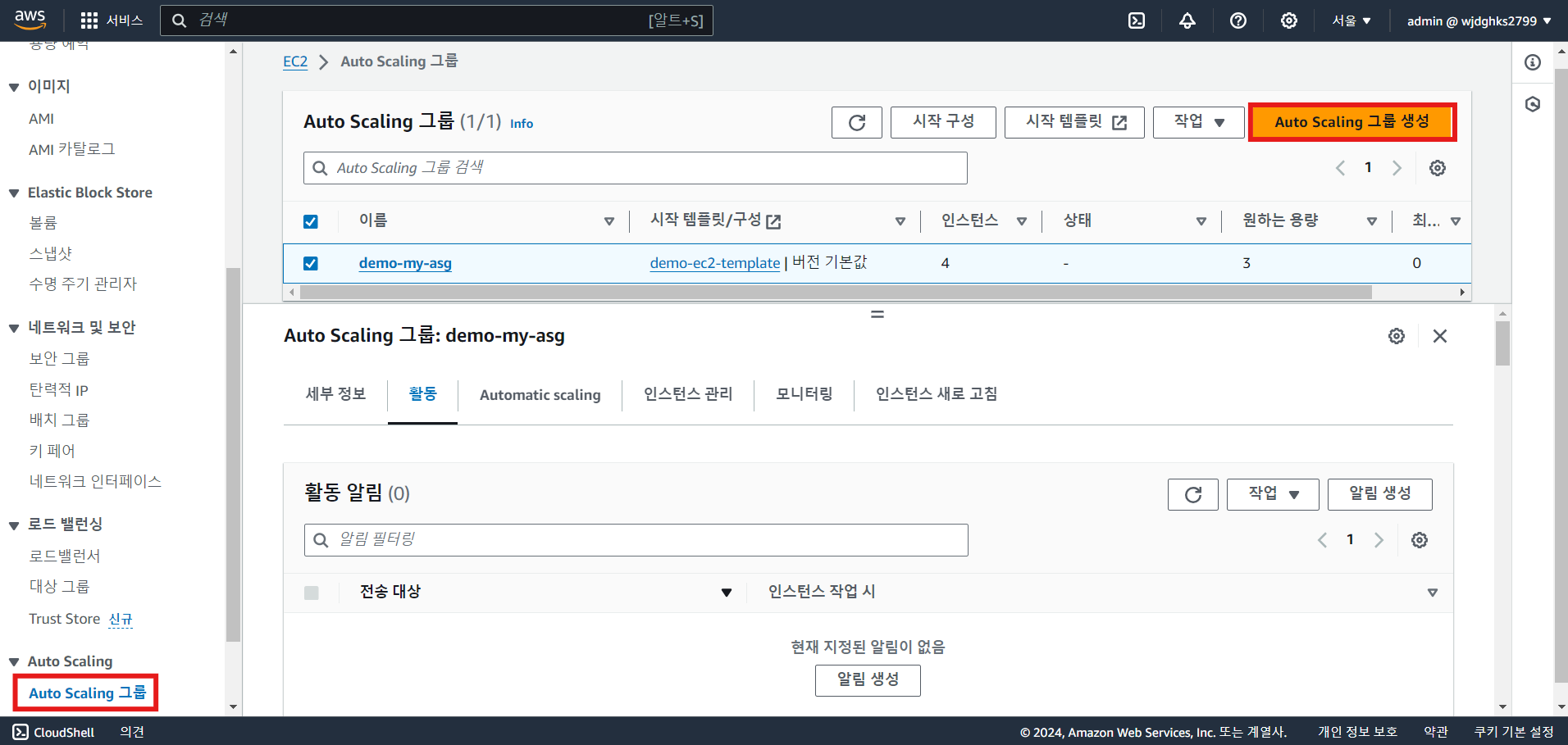Sort by the 인스턴스 column arrow
The width and height of the screenshot is (1568, 745).
1022,221
